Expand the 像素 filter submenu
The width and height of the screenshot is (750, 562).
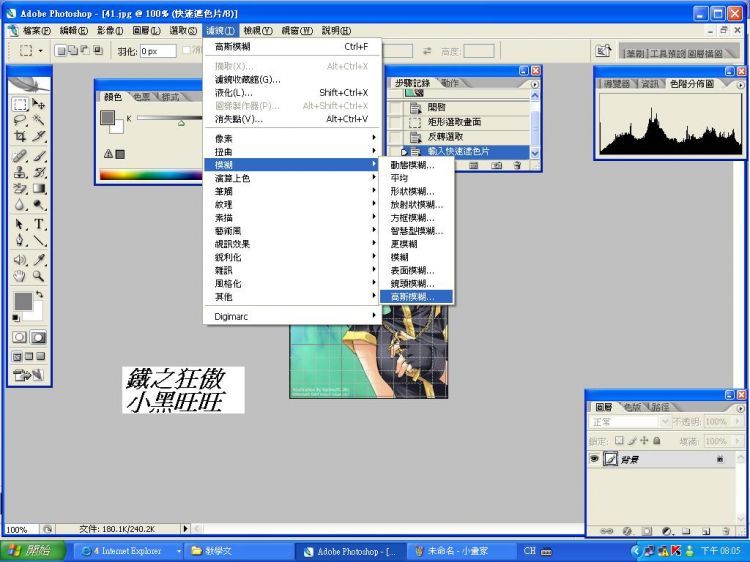click(290, 138)
